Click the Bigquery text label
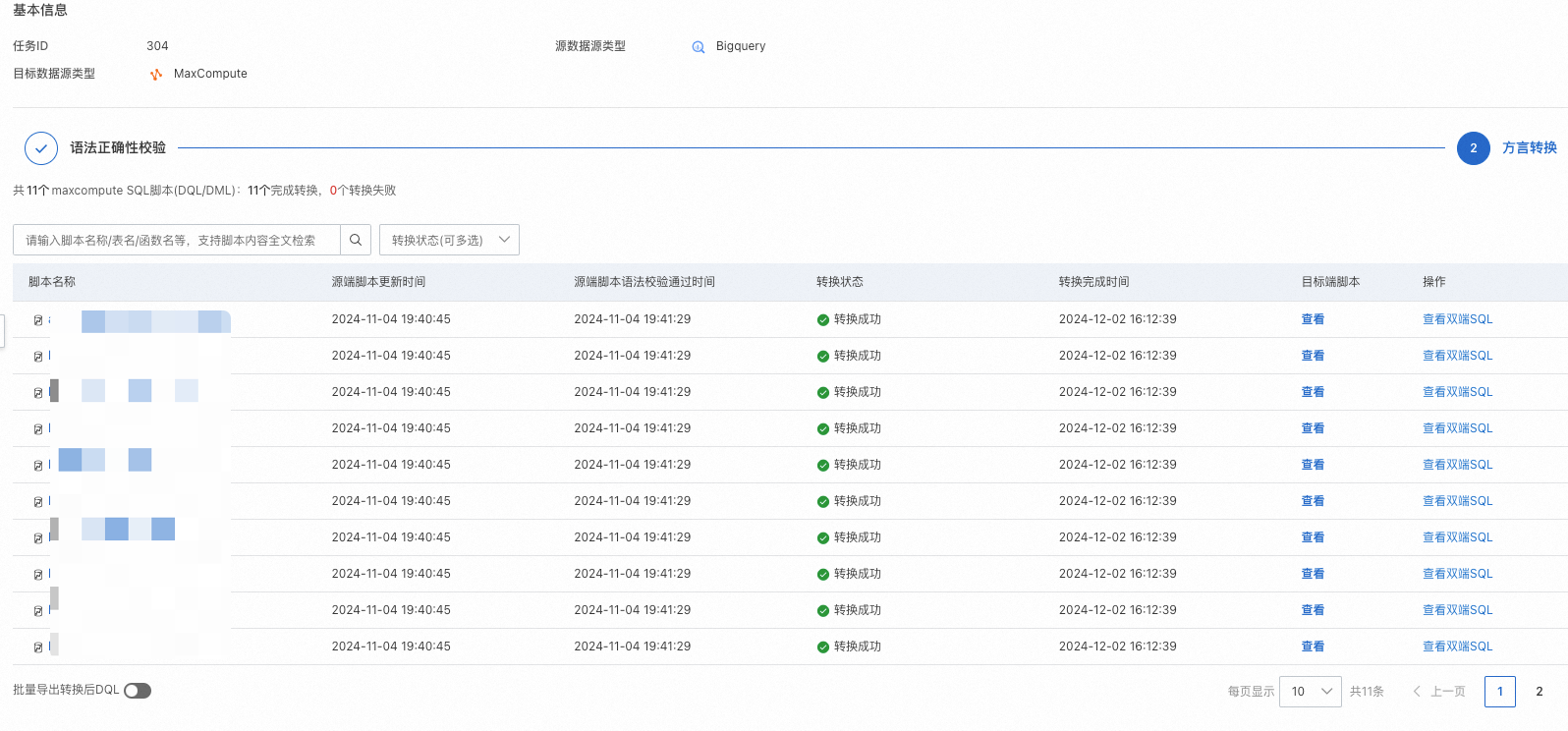The height and width of the screenshot is (731, 1568). (741, 46)
